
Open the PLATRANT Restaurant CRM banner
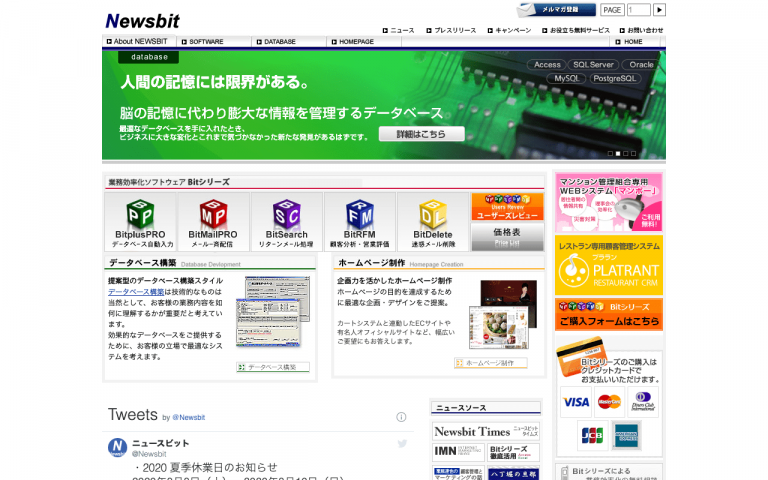click(609, 265)
